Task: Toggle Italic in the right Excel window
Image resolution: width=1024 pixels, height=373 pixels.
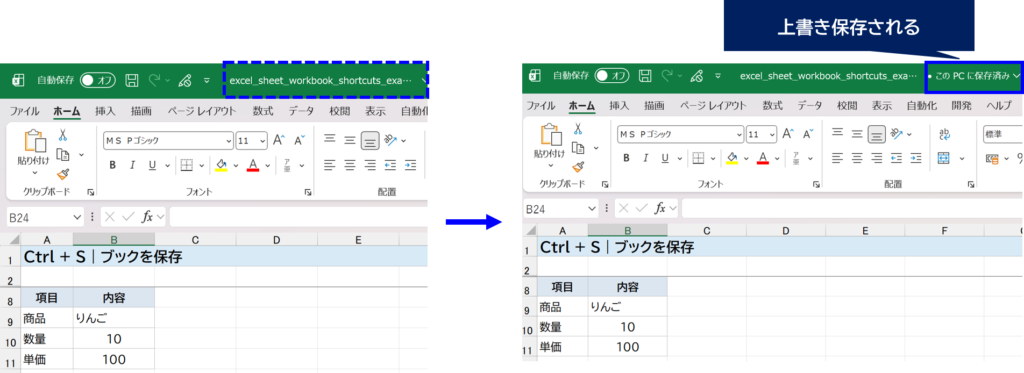Action: (x=646, y=158)
